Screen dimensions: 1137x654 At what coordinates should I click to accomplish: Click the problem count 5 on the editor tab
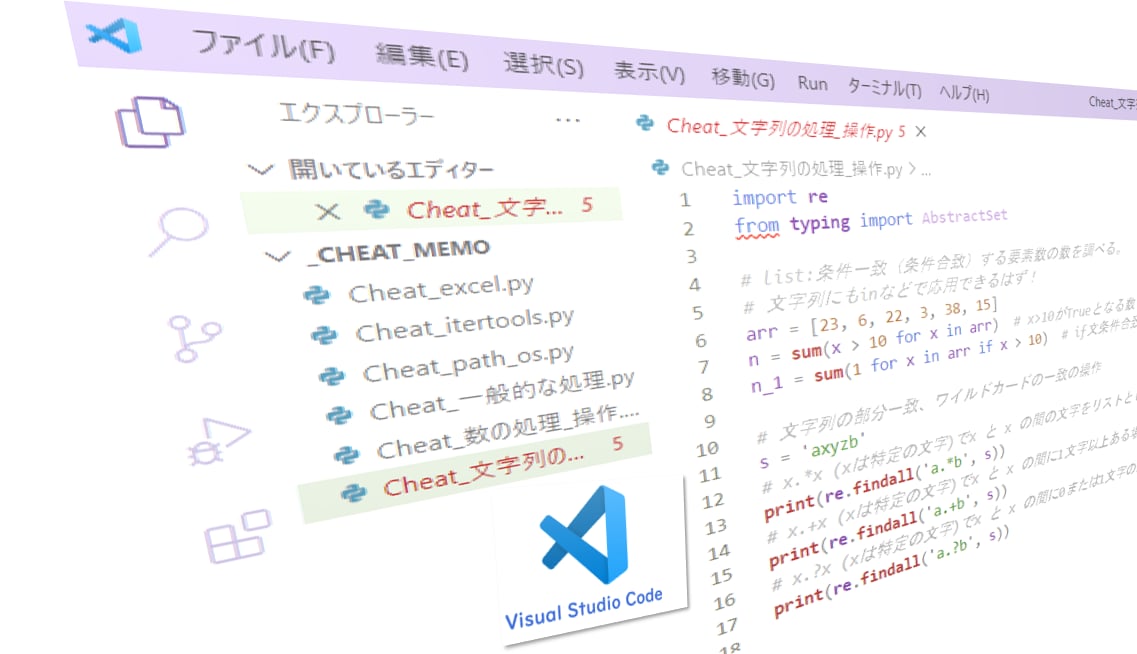[x=901, y=131]
